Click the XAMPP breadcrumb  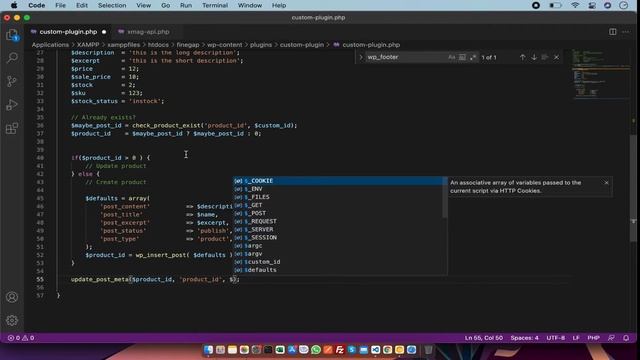tap(88, 45)
